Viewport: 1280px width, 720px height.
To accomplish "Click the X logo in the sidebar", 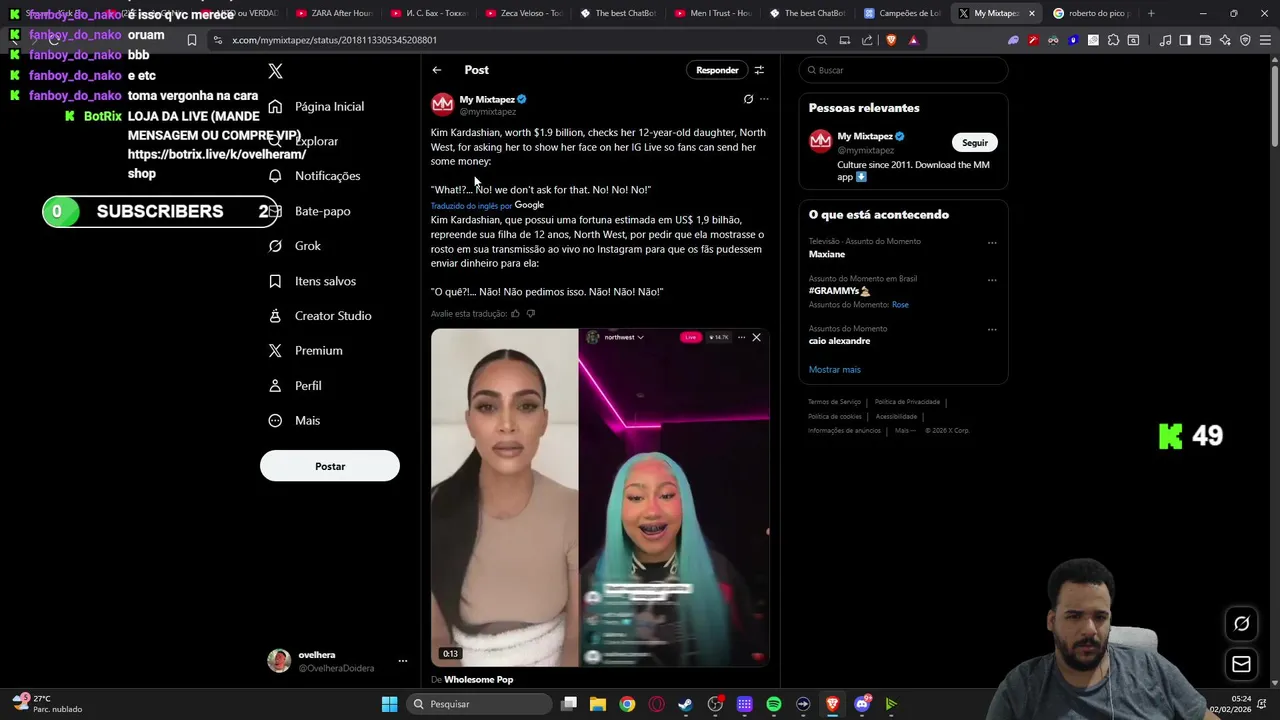I will (x=276, y=71).
